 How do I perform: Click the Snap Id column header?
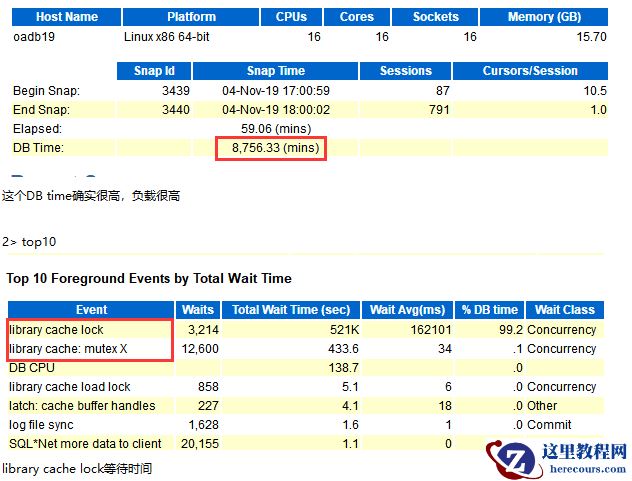point(154,71)
